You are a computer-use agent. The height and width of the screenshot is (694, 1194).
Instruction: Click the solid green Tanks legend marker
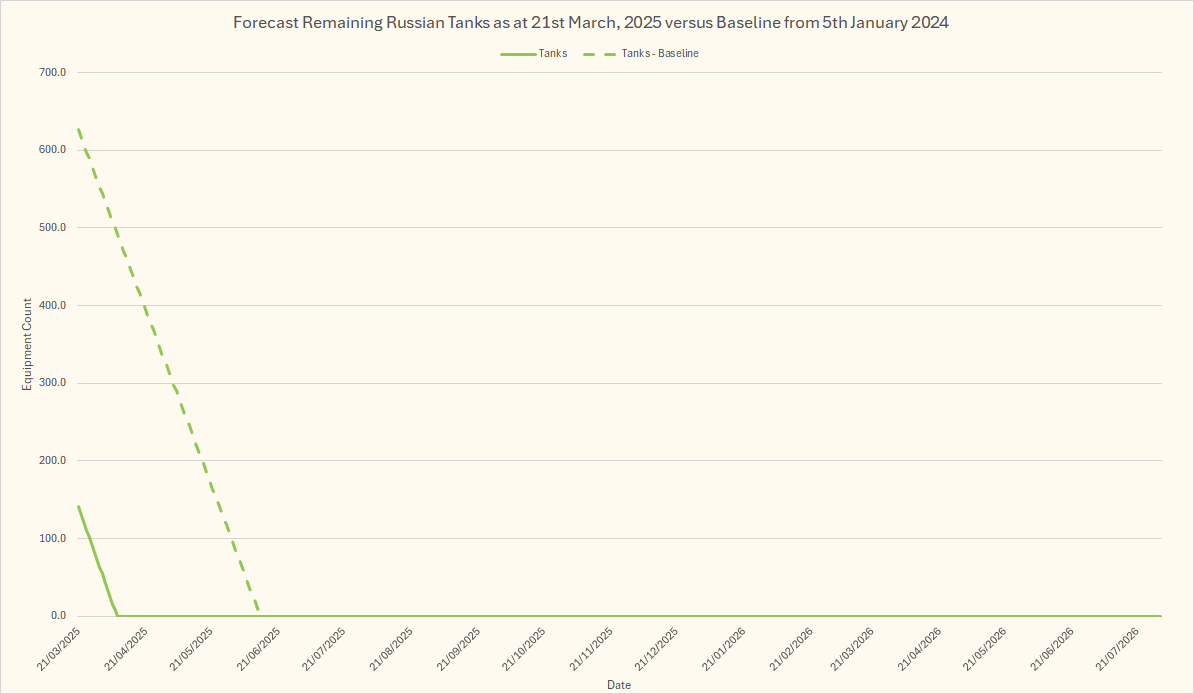[x=517, y=54]
